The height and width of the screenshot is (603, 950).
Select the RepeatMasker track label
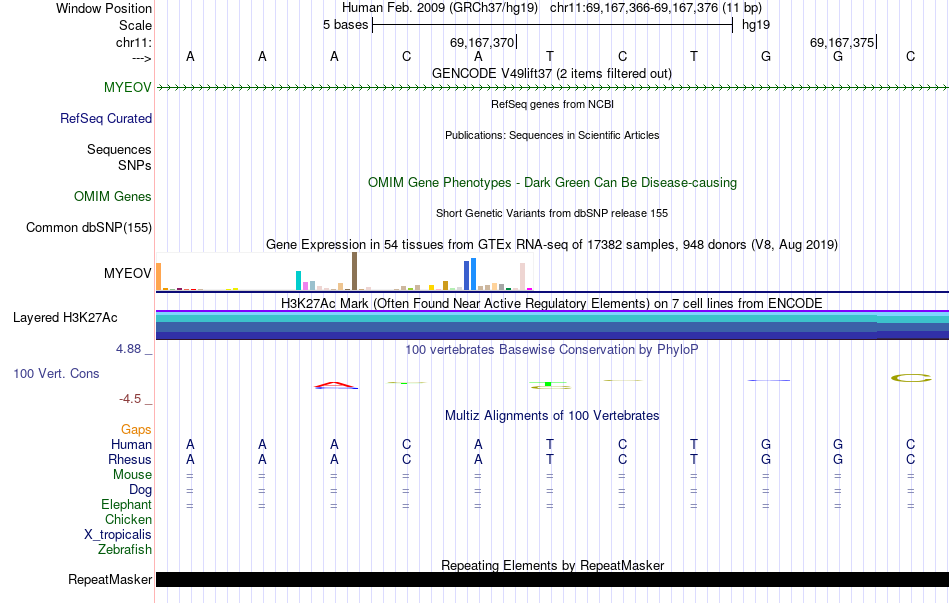[110, 579]
